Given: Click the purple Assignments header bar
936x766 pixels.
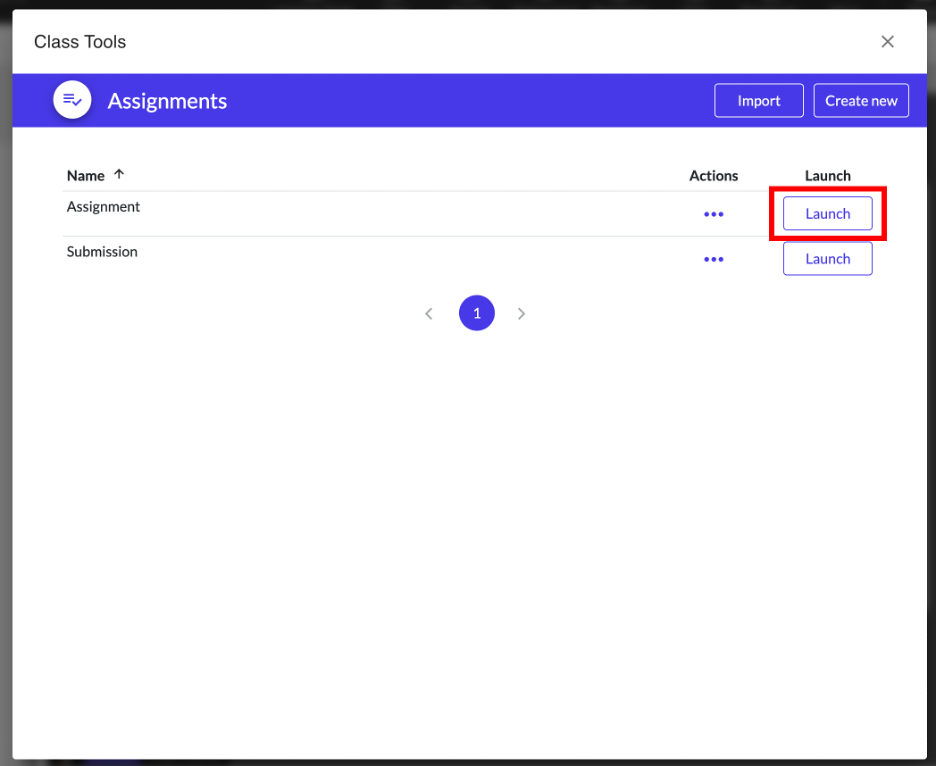Looking at the screenshot, I should click(x=450, y=101).
